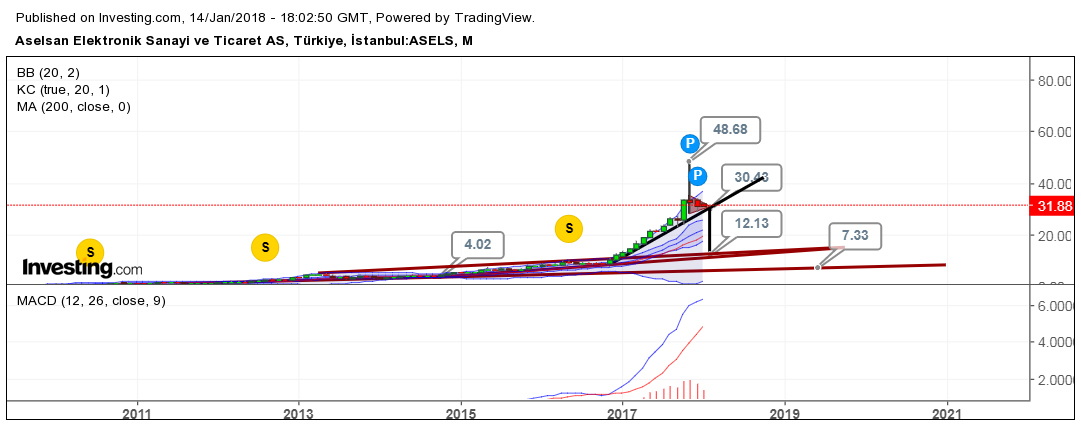1081x424 pixels.
Task: Click the 4.000 MACD axis label
Action: (x=1055, y=342)
